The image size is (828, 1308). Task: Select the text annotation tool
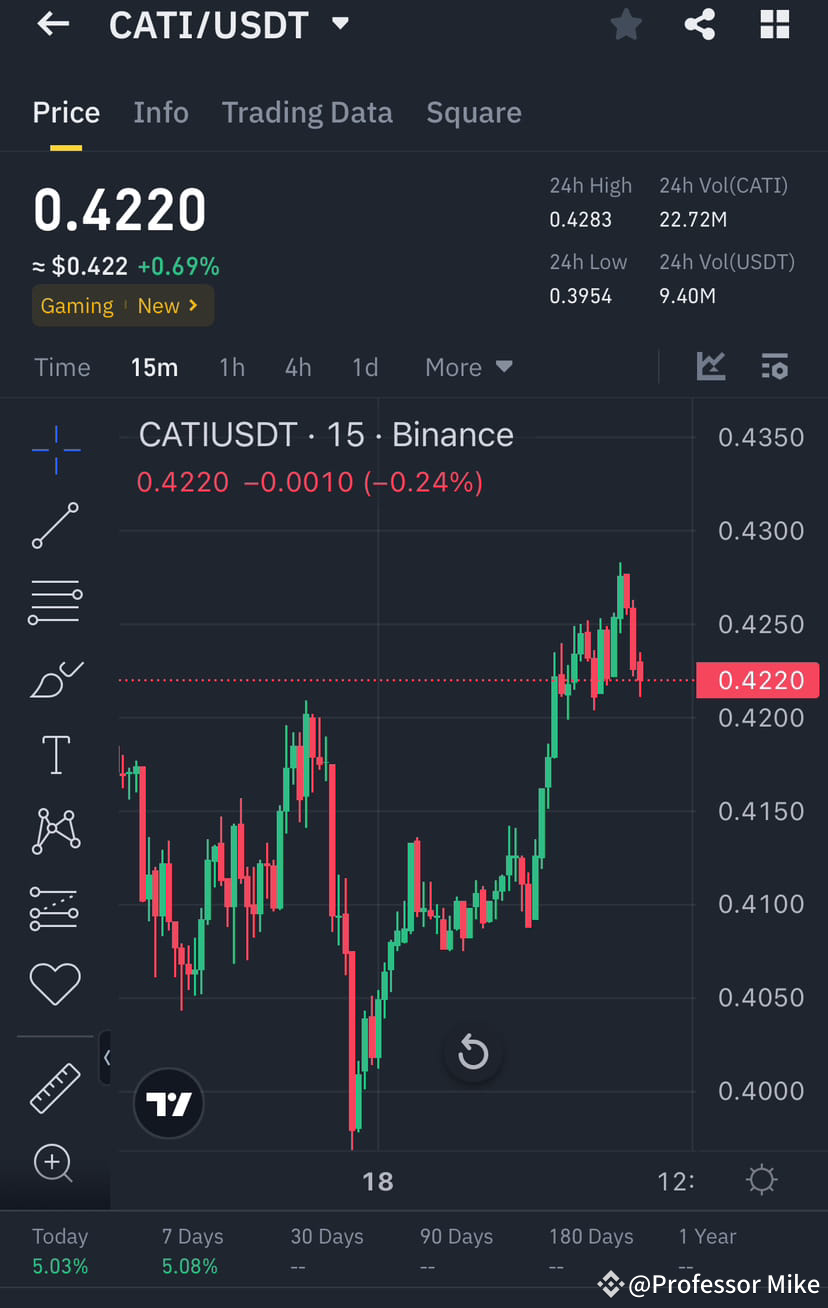tap(54, 755)
